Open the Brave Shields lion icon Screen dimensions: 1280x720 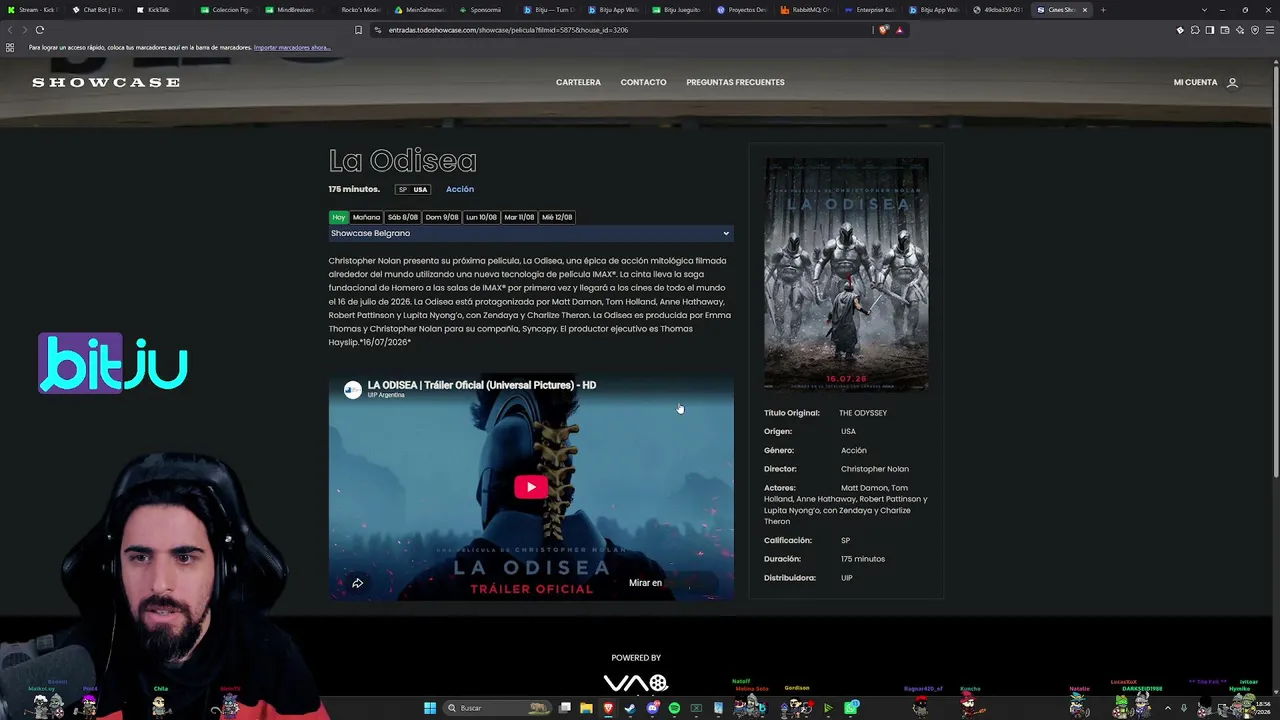(883, 30)
